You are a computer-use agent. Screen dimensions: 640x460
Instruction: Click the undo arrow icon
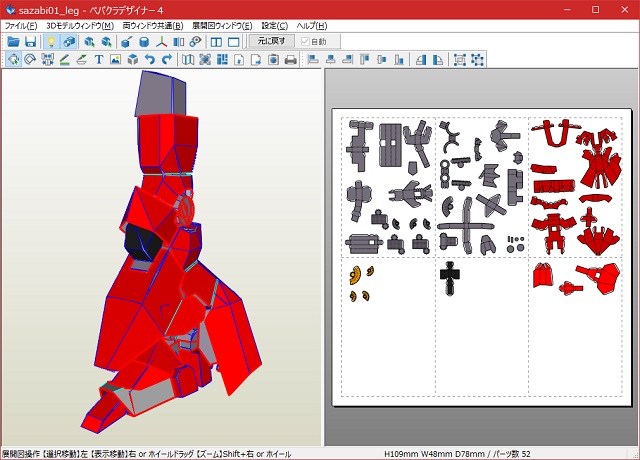[150, 60]
